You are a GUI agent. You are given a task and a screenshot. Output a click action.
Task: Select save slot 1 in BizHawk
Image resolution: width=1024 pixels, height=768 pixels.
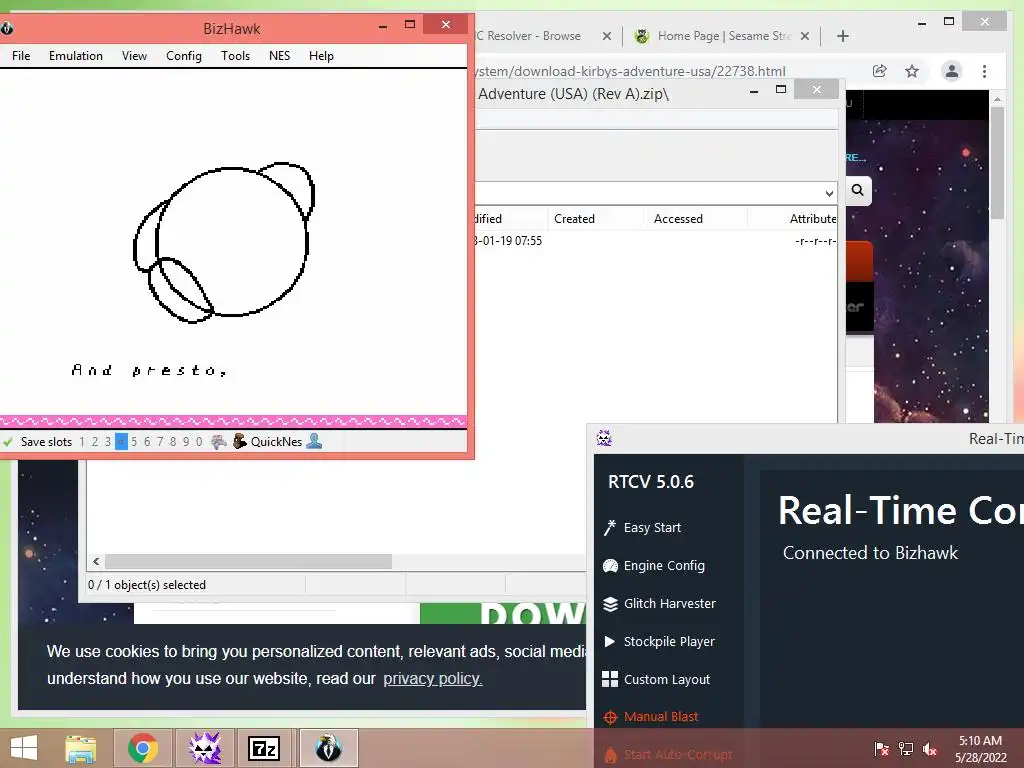click(x=82, y=442)
